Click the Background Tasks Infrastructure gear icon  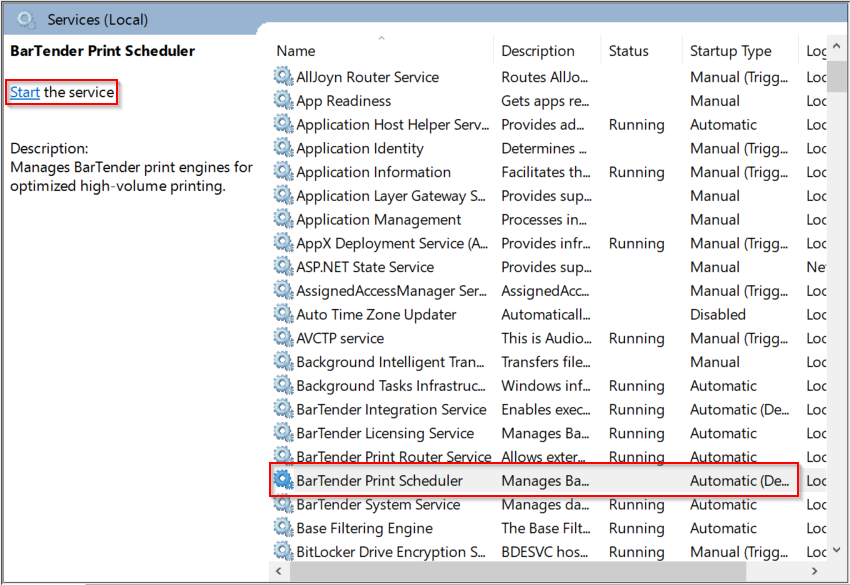click(x=284, y=385)
